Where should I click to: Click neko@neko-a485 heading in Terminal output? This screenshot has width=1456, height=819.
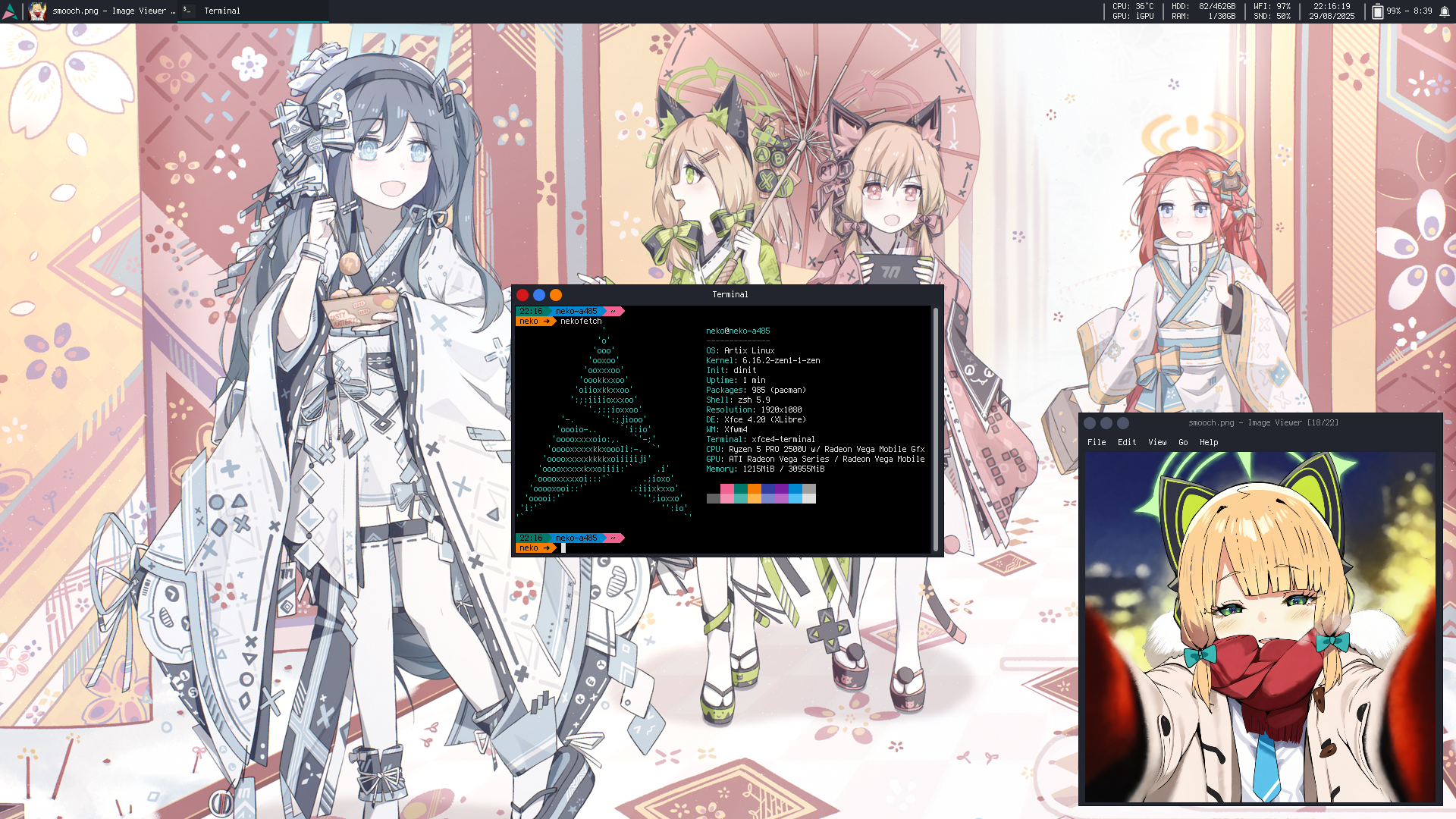coord(738,331)
